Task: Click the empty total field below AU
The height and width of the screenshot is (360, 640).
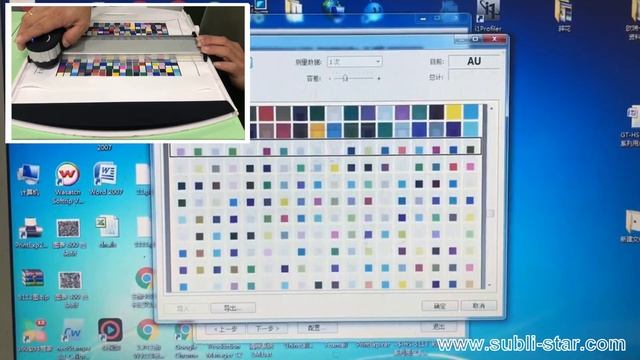Action: (473, 76)
